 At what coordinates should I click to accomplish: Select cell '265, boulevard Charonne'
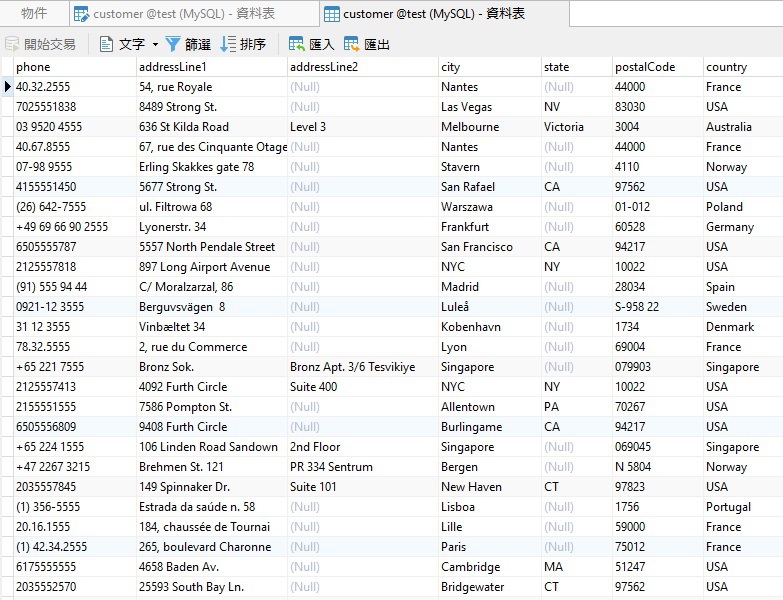point(212,547)
